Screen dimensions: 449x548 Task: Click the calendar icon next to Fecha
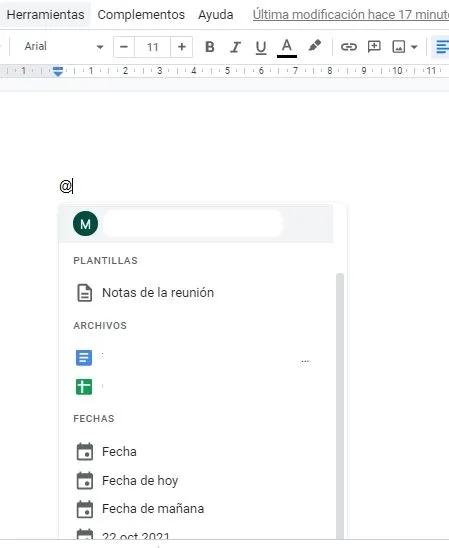point(85,452)
